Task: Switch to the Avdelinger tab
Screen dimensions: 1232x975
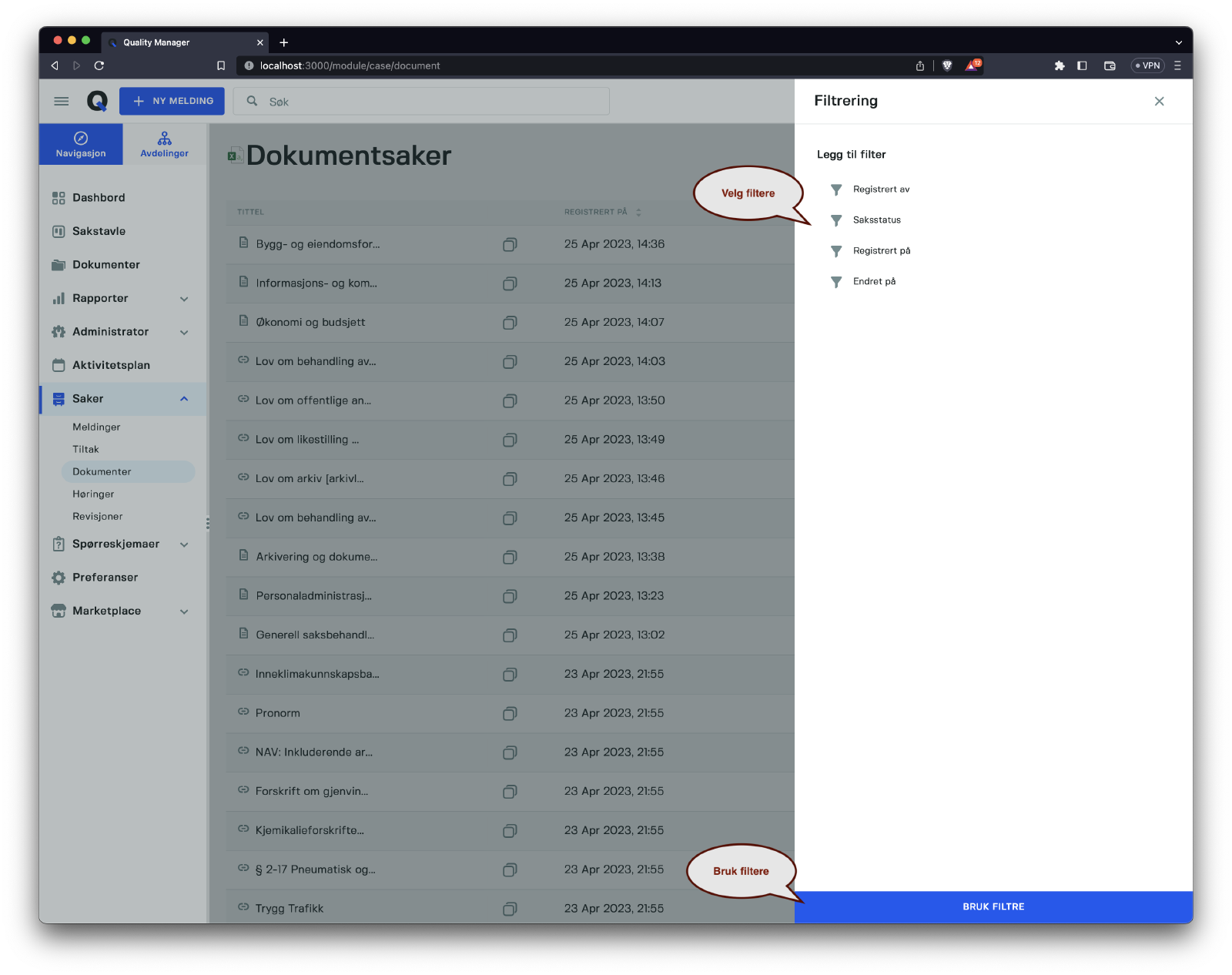Action: point(164,144)
